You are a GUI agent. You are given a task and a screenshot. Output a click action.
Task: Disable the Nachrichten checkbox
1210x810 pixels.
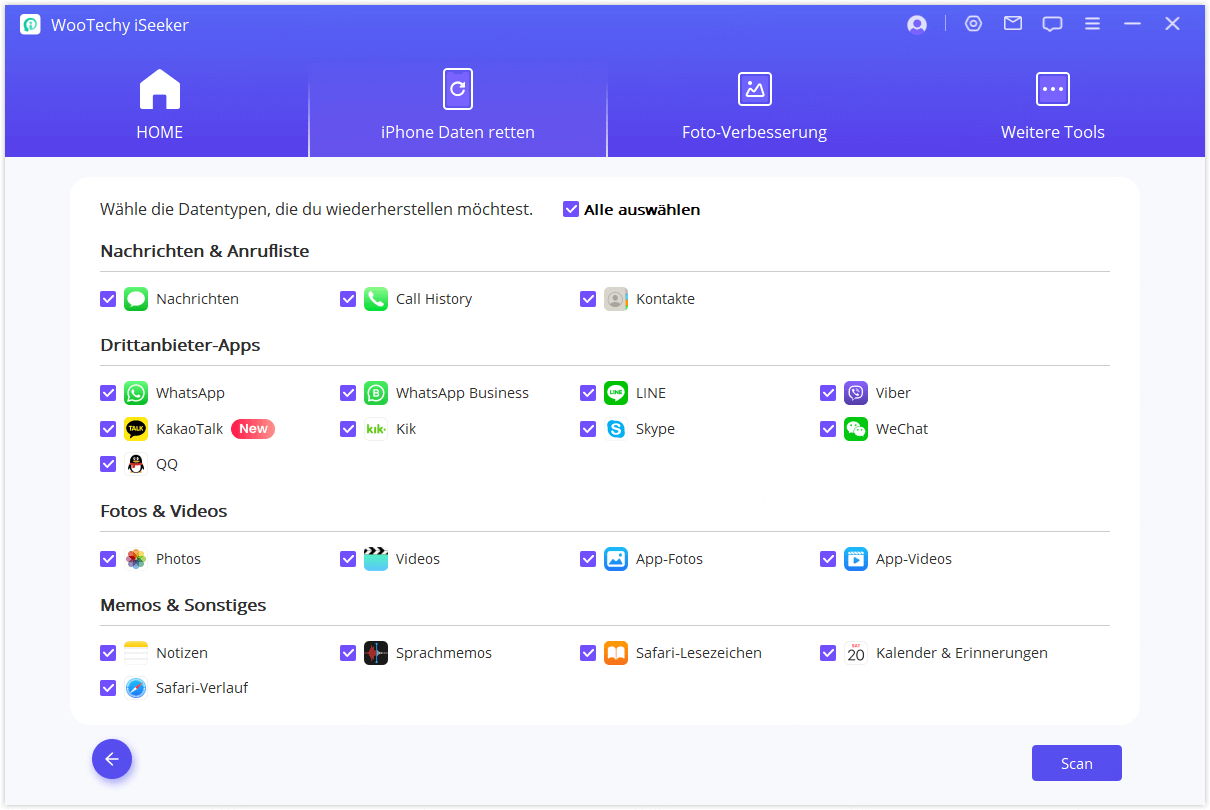pyautogui.click(x=108, y=298)
